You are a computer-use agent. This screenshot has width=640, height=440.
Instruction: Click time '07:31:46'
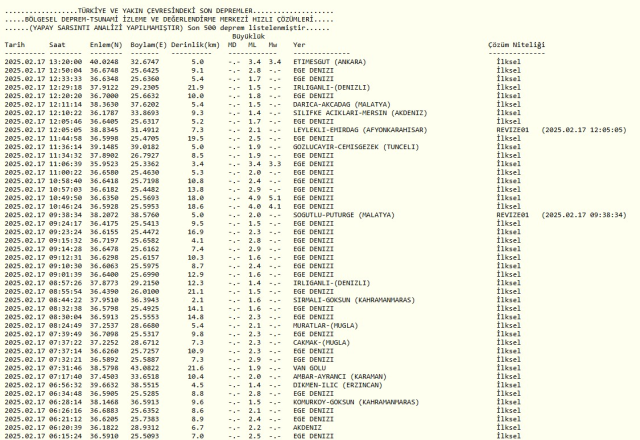(x=65, y=368)
